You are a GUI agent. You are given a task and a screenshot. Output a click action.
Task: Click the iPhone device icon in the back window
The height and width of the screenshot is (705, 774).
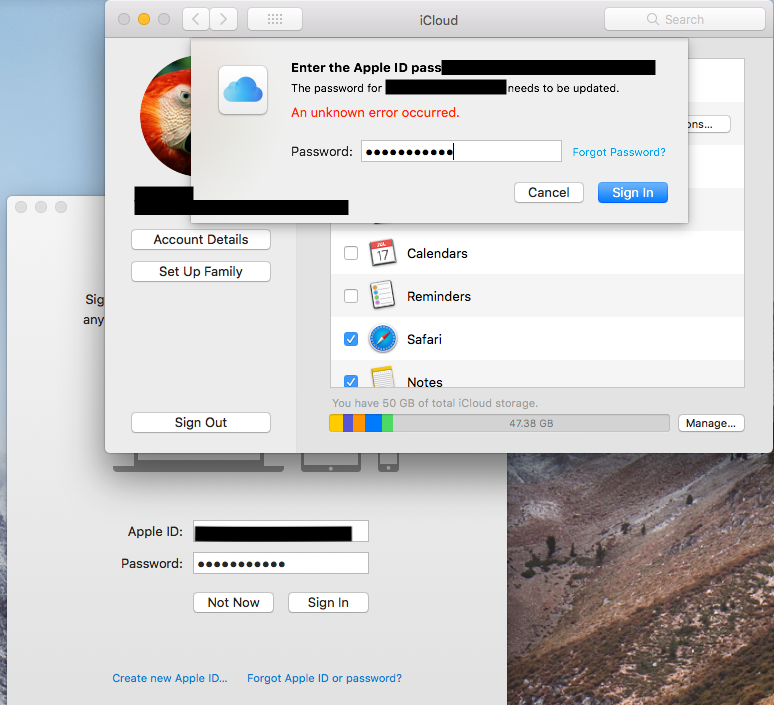coord(388,463)
